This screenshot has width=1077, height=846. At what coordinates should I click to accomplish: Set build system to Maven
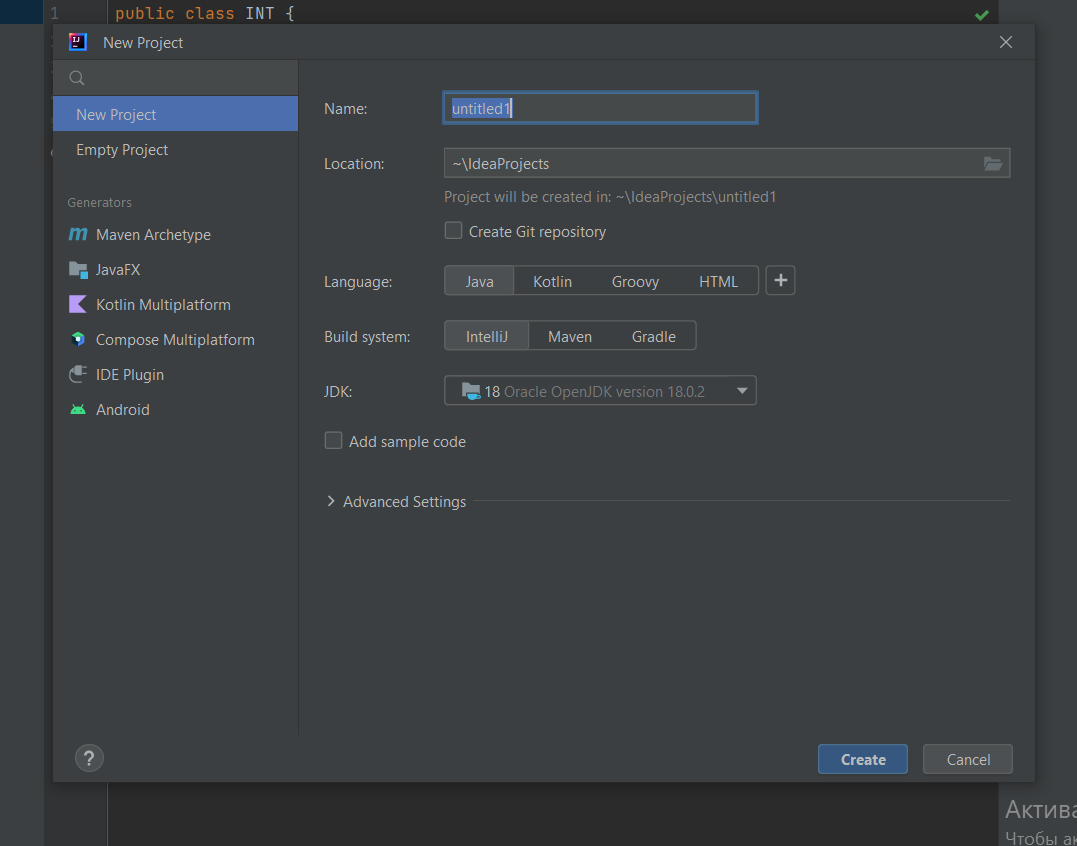pyautogui.click(x=570, y=336)
